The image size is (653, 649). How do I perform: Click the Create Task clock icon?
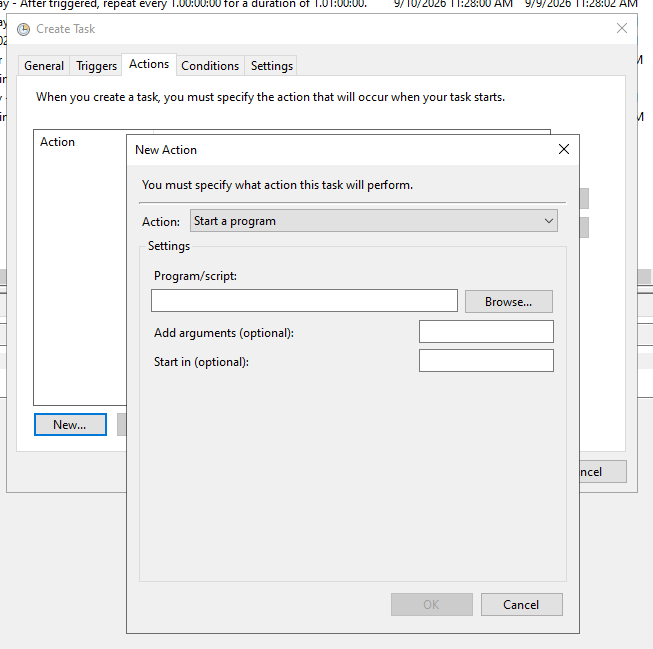pyautogui.click(x=23, y=29)
